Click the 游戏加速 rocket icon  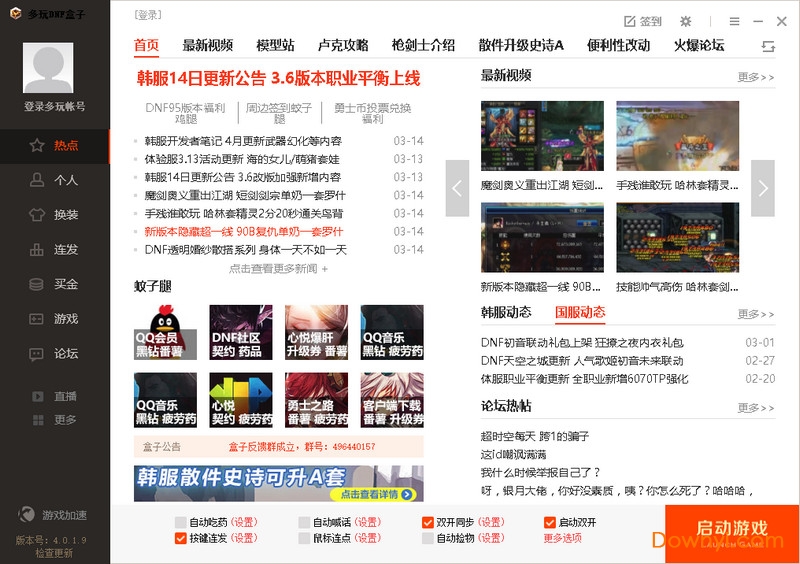click(27, 514)
